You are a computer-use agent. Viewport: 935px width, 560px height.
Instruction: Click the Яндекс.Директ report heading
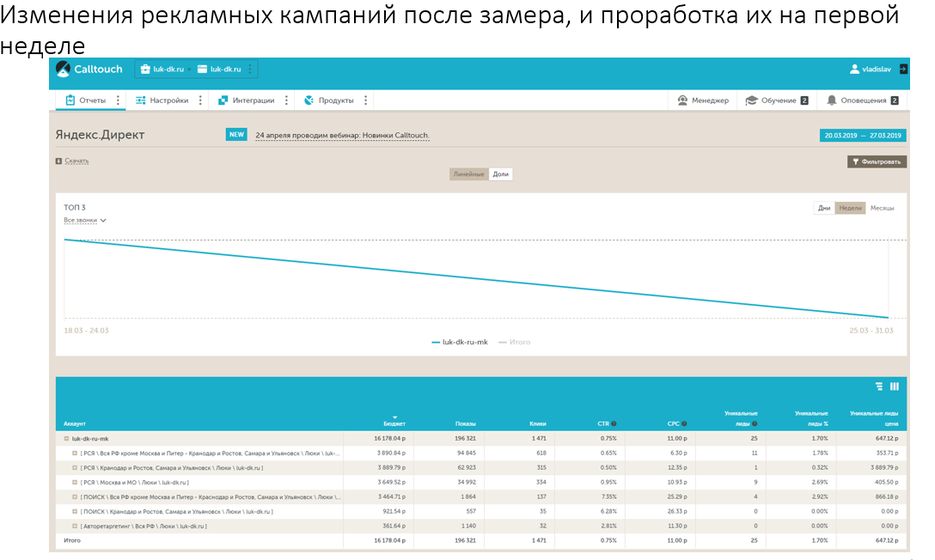point(100,135)
